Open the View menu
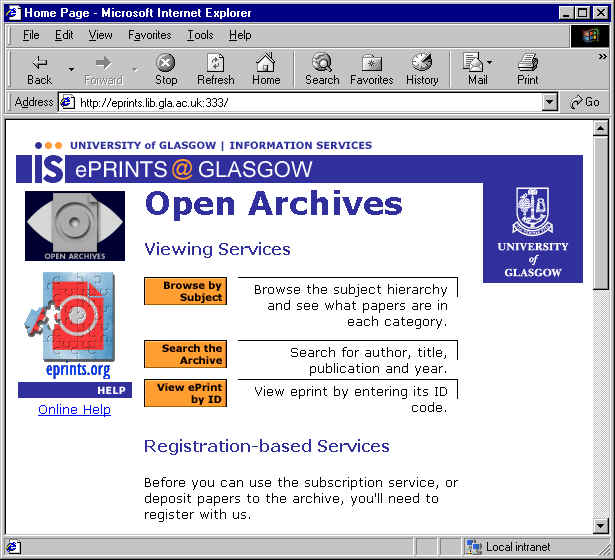This screenshot has height=560, width=615. click(100, 35)
